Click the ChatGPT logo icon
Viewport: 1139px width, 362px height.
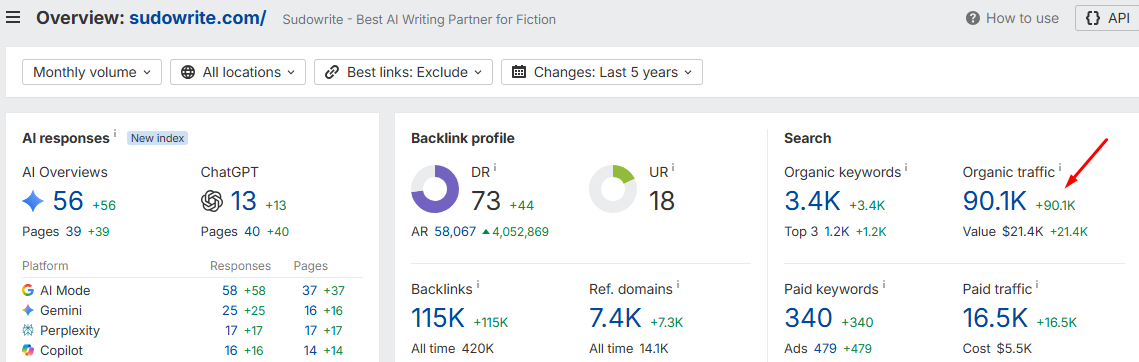[211, 201]
